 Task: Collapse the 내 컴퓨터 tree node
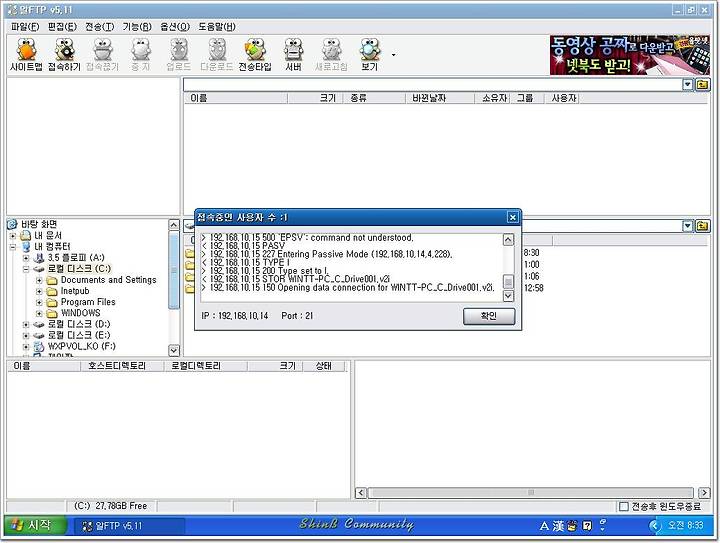[13, 247]
